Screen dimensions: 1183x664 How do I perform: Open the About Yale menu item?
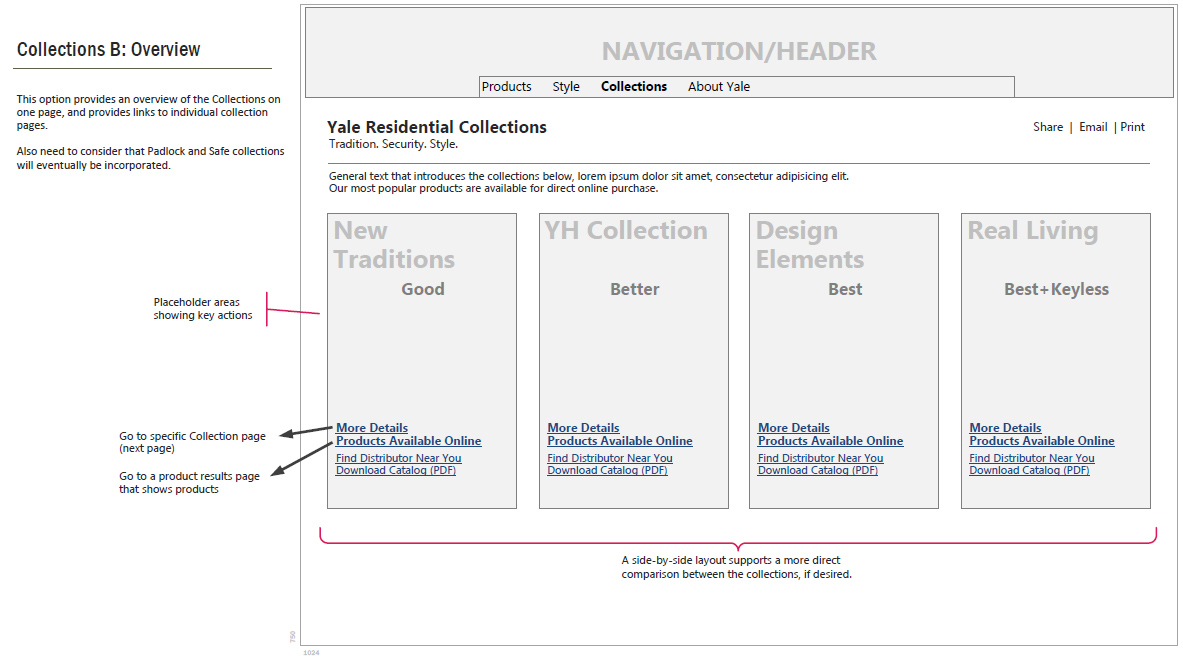[x=718, y=87]
